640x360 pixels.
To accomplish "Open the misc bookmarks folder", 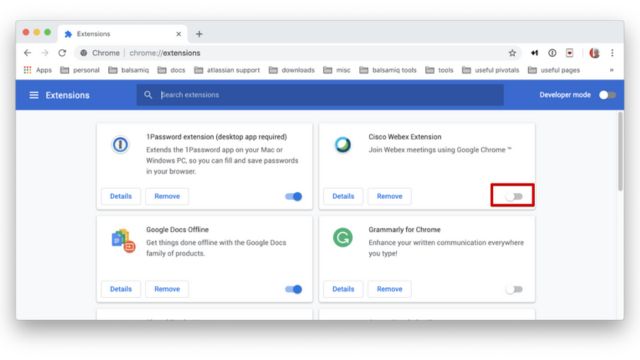I will 337,70.
